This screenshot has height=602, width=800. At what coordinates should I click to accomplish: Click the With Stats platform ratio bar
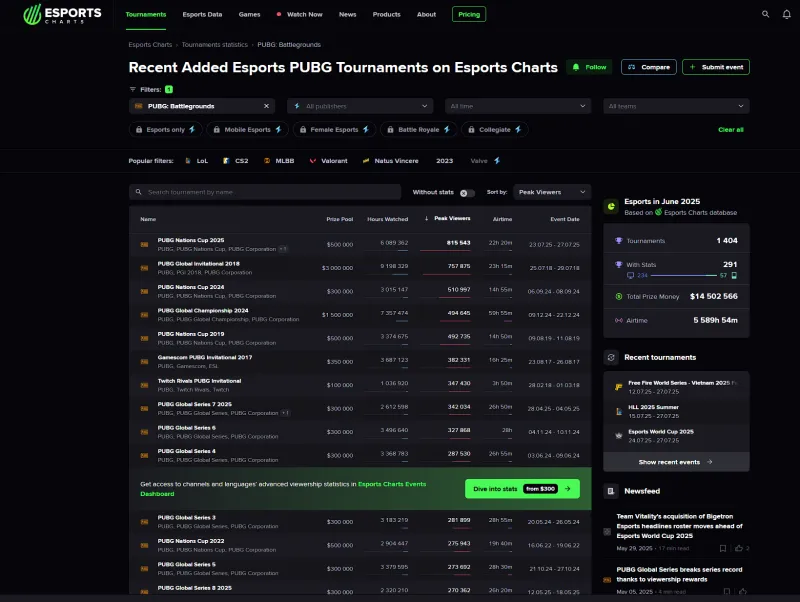(x=683, y=275)
